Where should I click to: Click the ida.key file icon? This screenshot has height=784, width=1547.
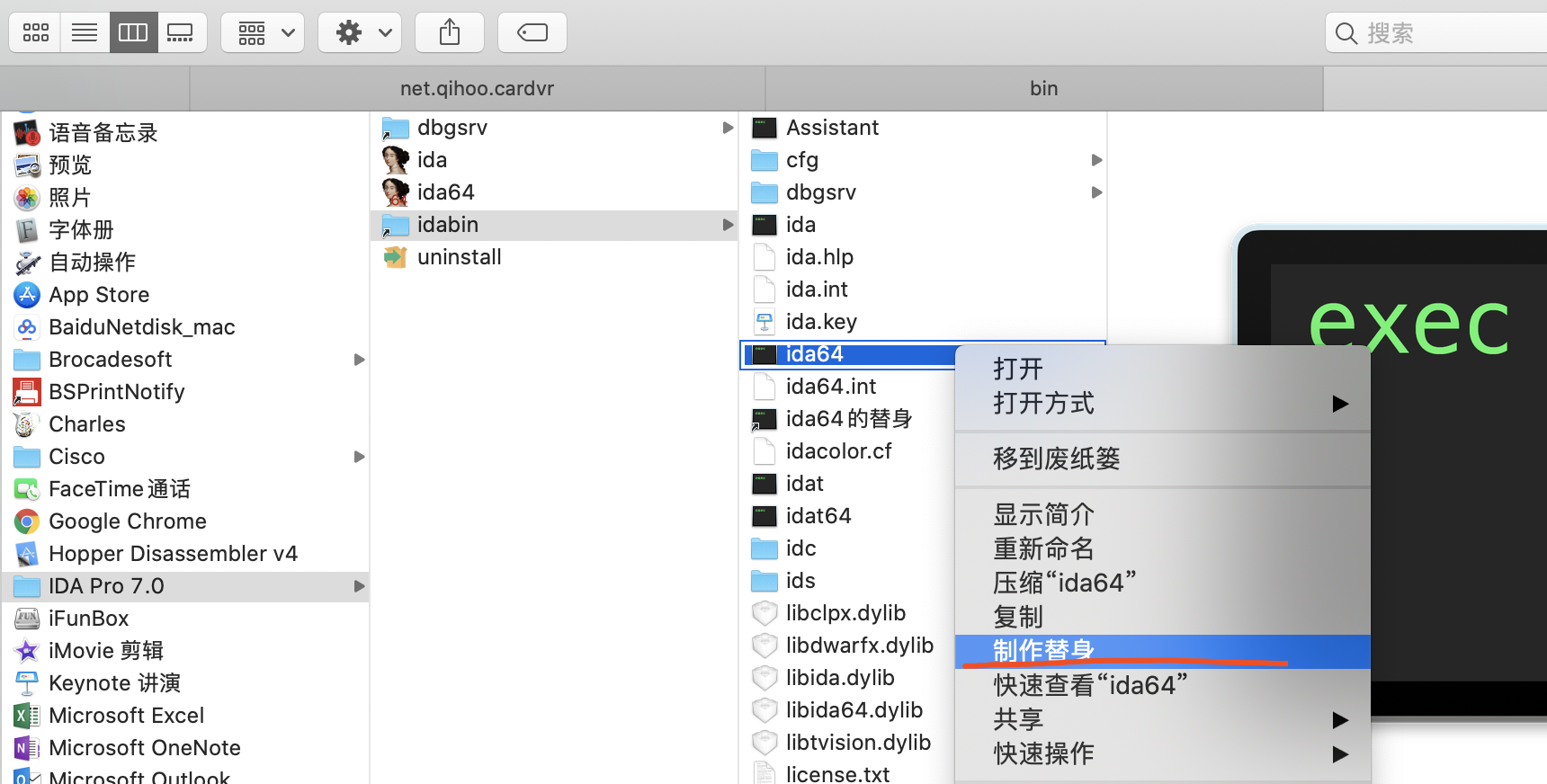[x=765, y=322]
